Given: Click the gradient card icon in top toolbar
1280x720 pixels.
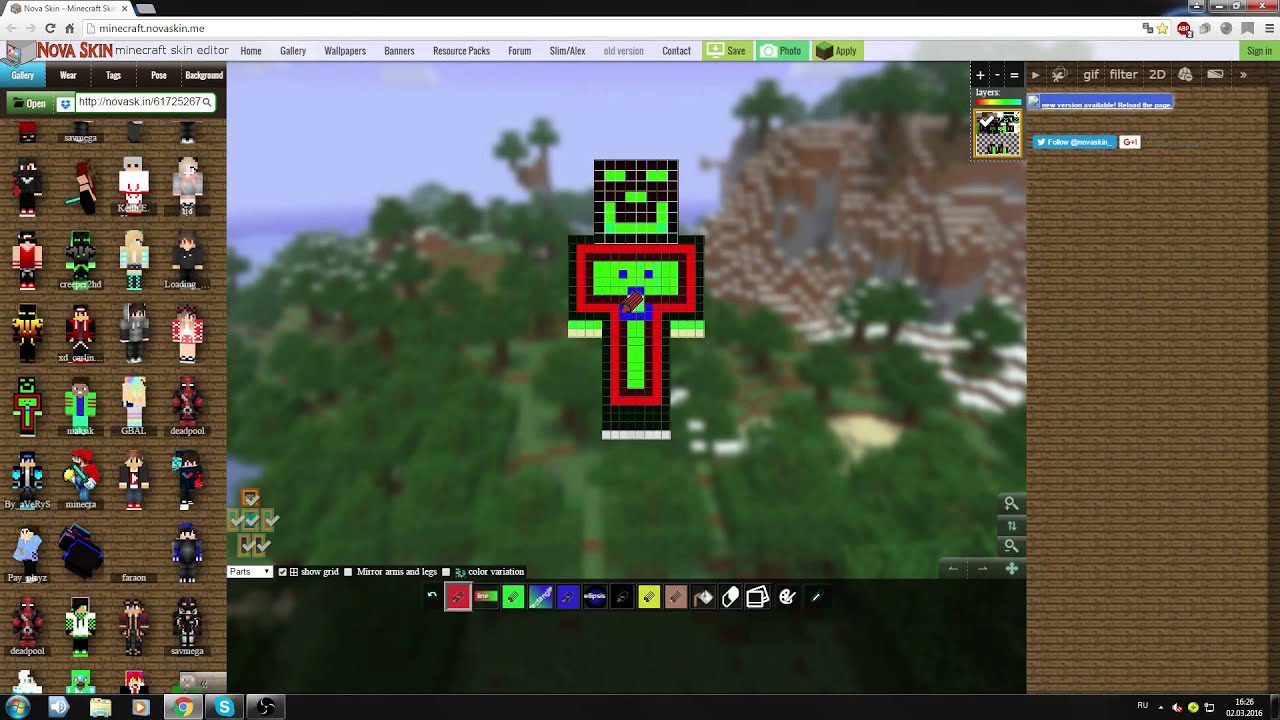Looking at the screenshot, I should [1216, 75].
